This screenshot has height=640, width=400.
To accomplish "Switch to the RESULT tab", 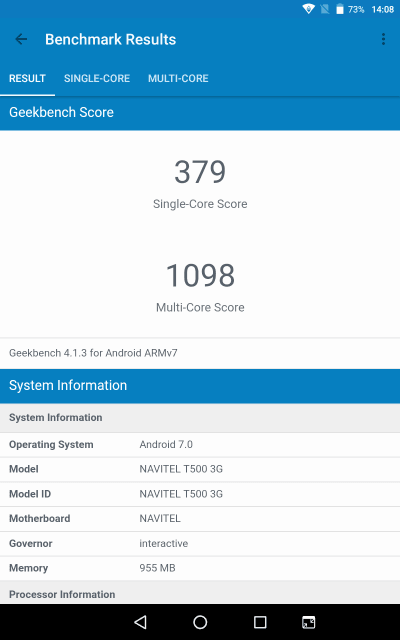I will pos(27,78).
